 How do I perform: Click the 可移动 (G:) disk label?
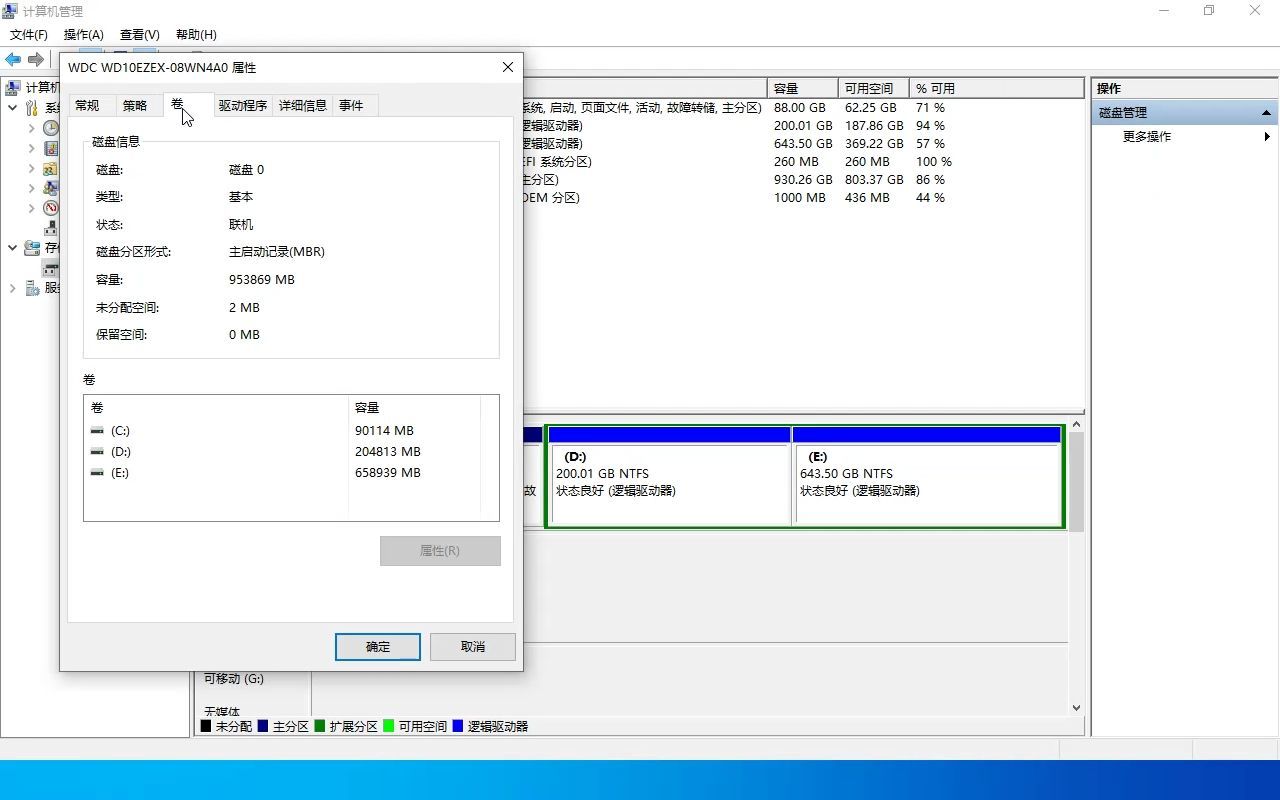click(x=234, y=679)
